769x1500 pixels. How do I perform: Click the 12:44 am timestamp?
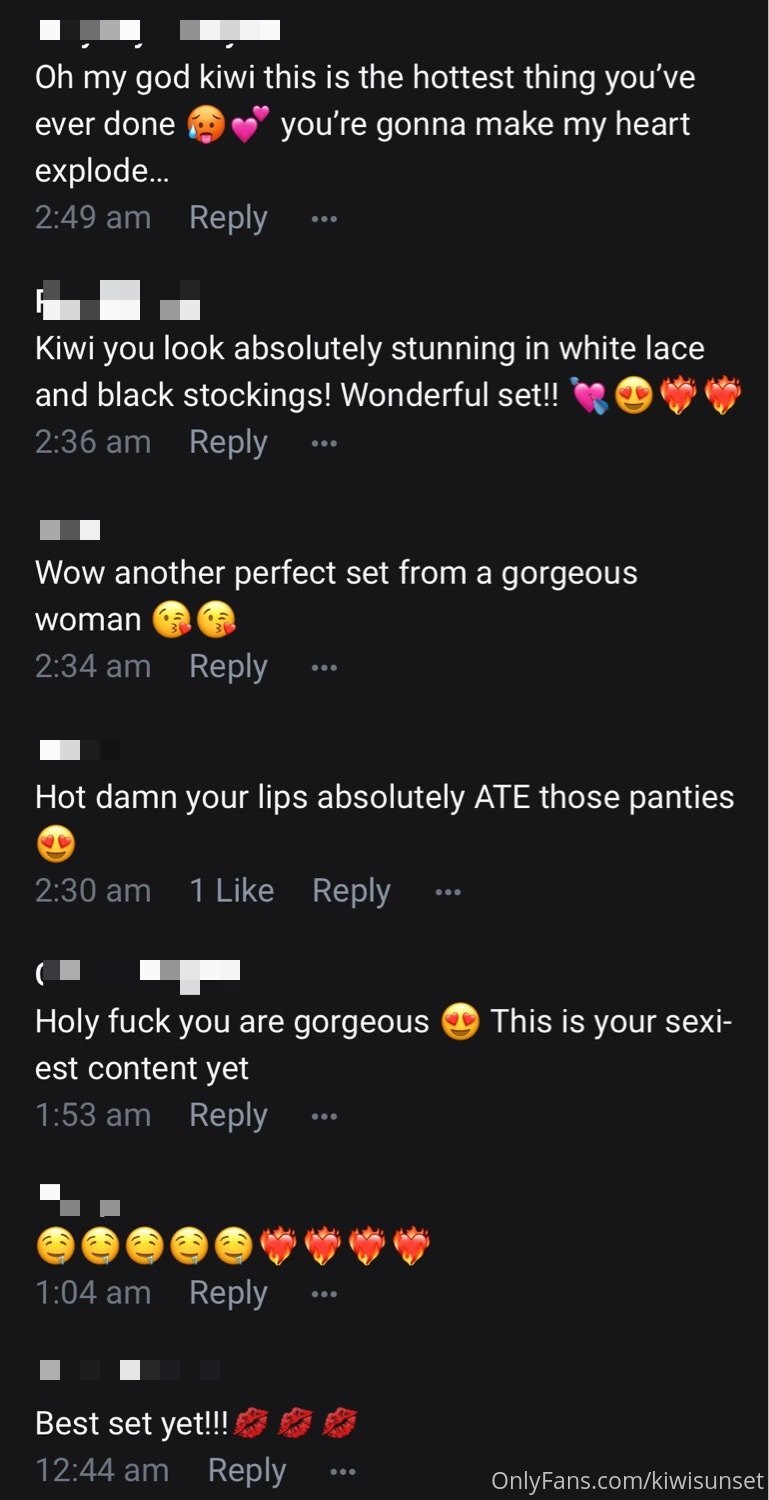click(x=102, y=1471)
